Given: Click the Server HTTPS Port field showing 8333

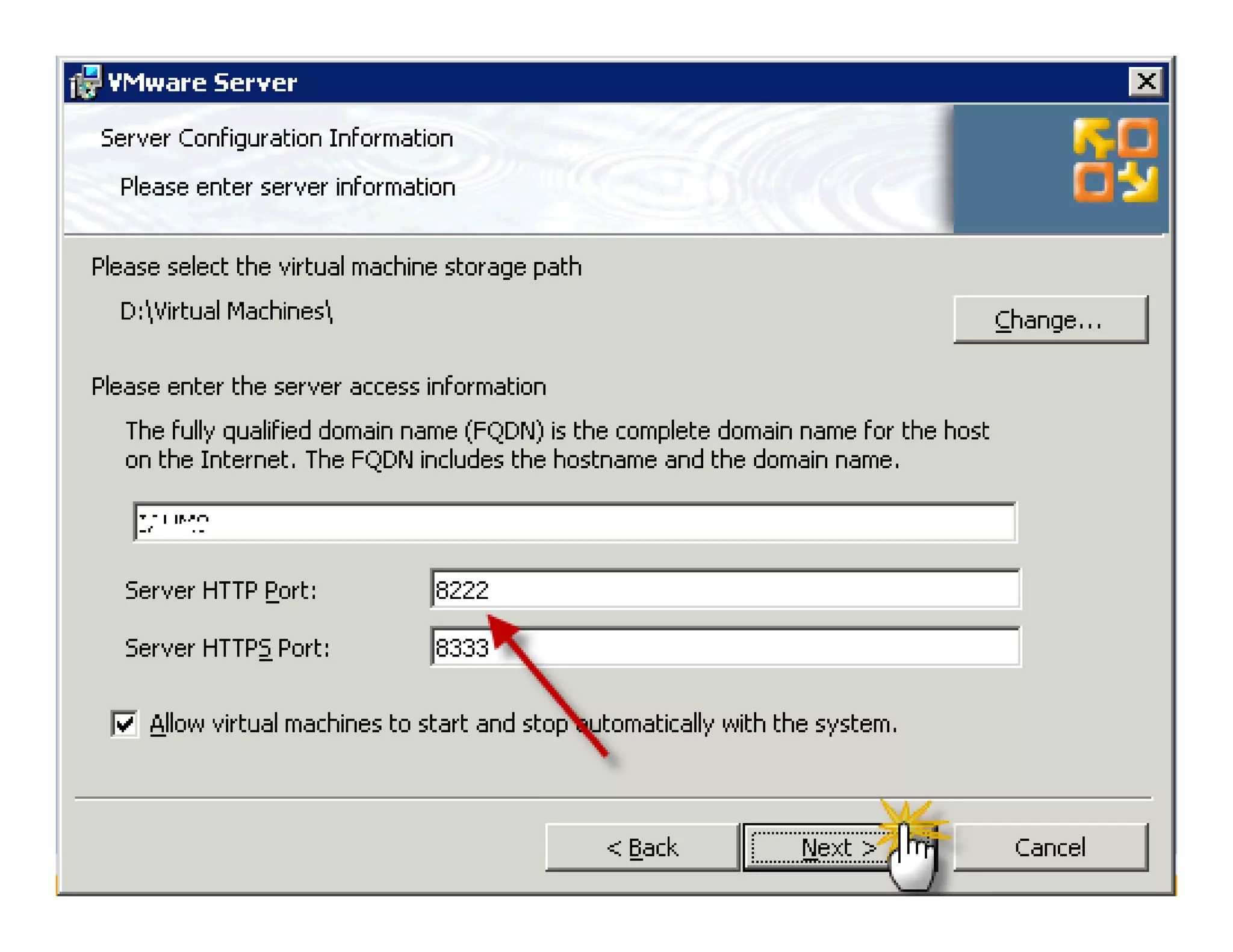Looking at the screenshot, I should click(725, 647).
